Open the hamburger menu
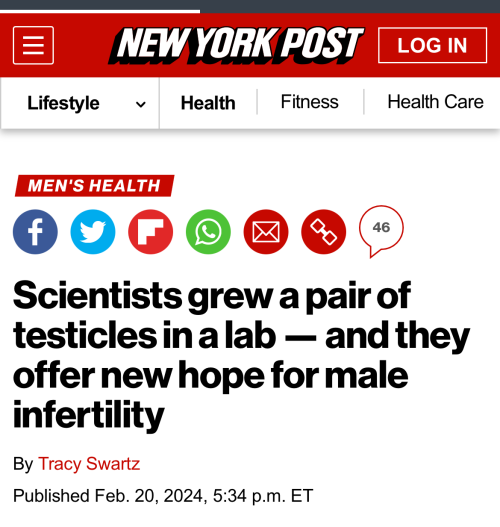Image resolution: width=500 pixels, height=527 pixels. click(x=33, y=45)
